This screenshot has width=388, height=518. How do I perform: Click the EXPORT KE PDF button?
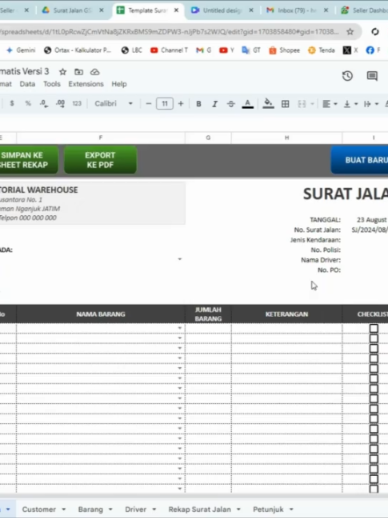coord(100,160)
